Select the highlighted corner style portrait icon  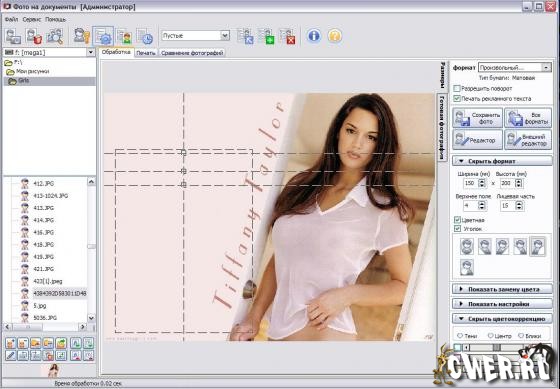coord(538,246)
